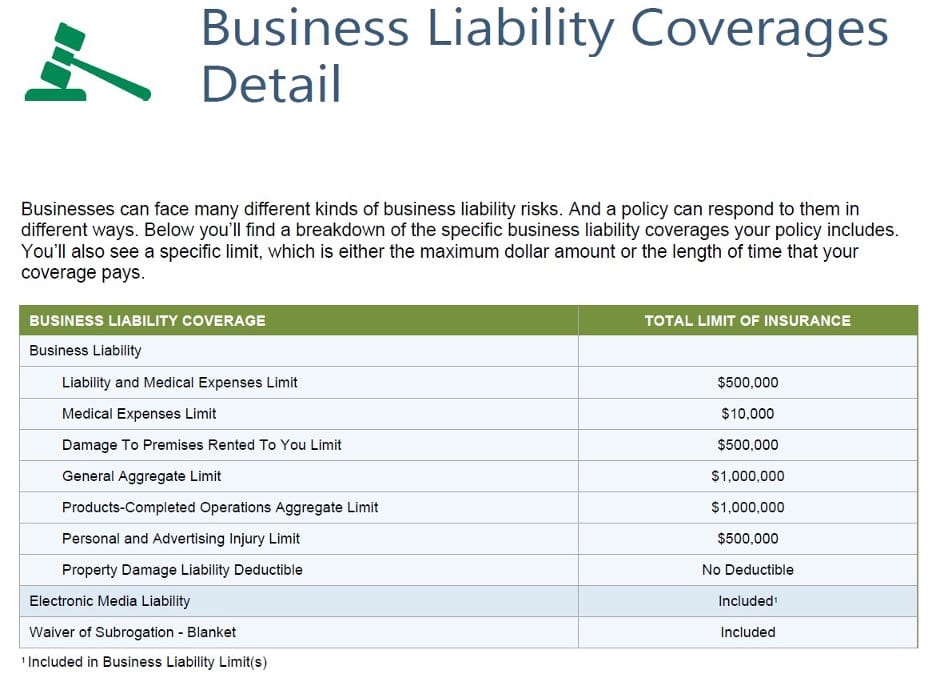Select the Property Damage Liability Deductible label
Image resolution: width=936 pixels, height=678 pixels.
[x=182, y=570]
